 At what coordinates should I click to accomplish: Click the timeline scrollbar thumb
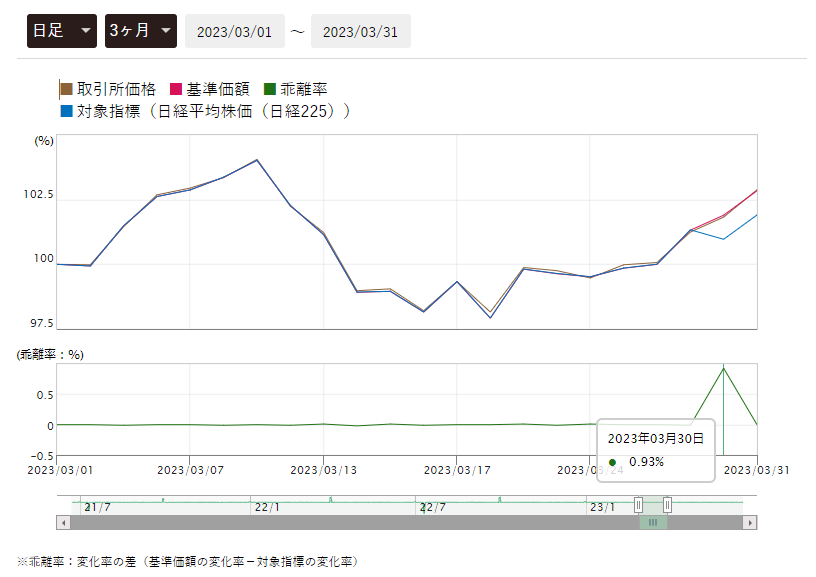coord(654,521)
